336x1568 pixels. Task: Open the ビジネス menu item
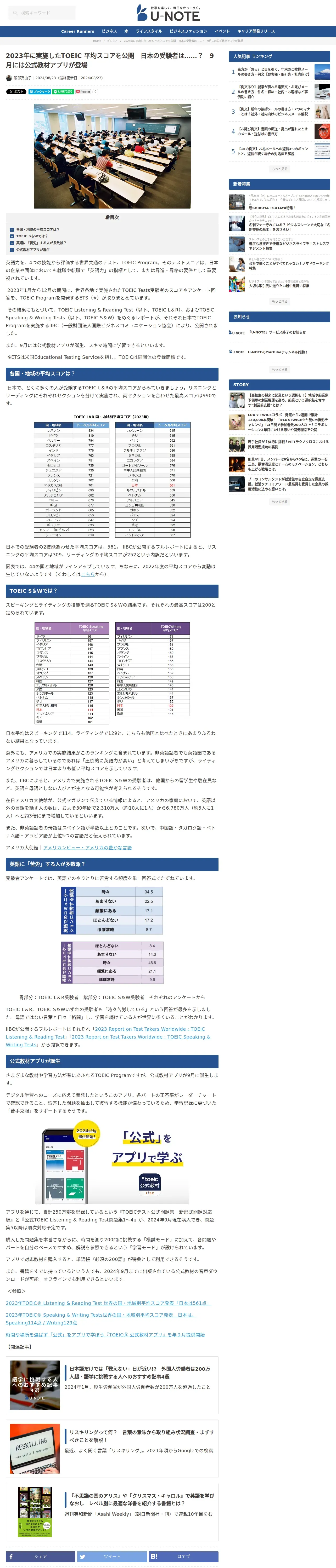[109, 31]
